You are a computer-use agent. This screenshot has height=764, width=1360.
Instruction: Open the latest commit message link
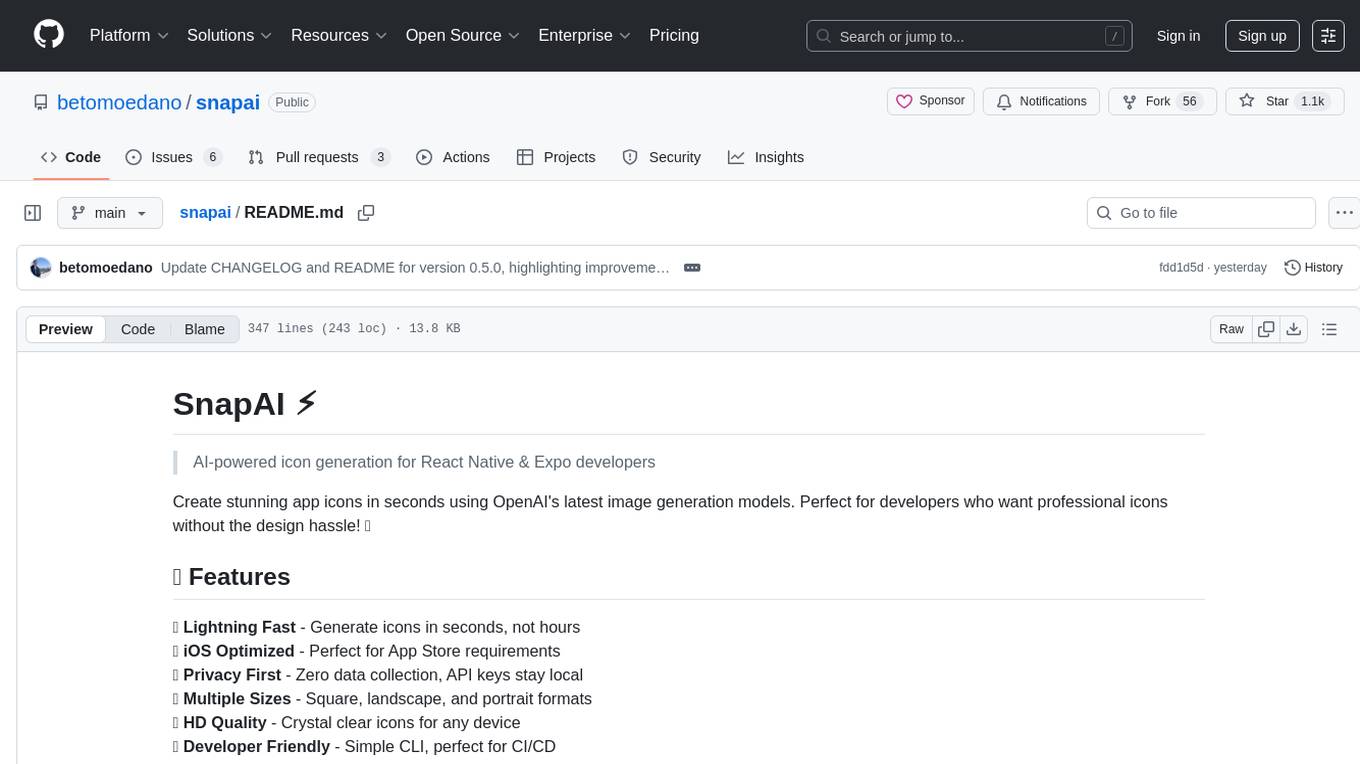coord(415,268)
